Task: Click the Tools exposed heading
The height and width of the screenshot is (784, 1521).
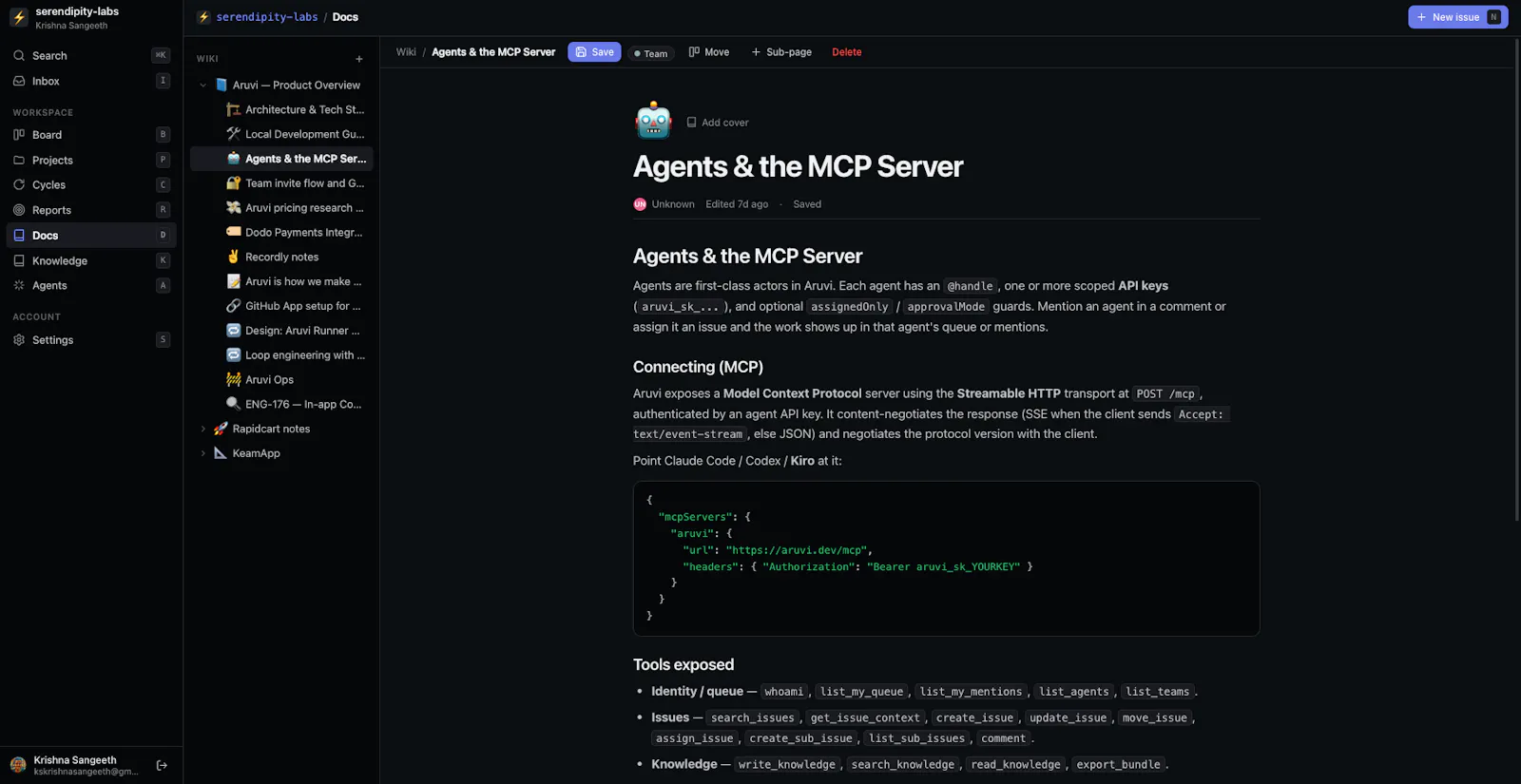Action: [x=683, y=664]
